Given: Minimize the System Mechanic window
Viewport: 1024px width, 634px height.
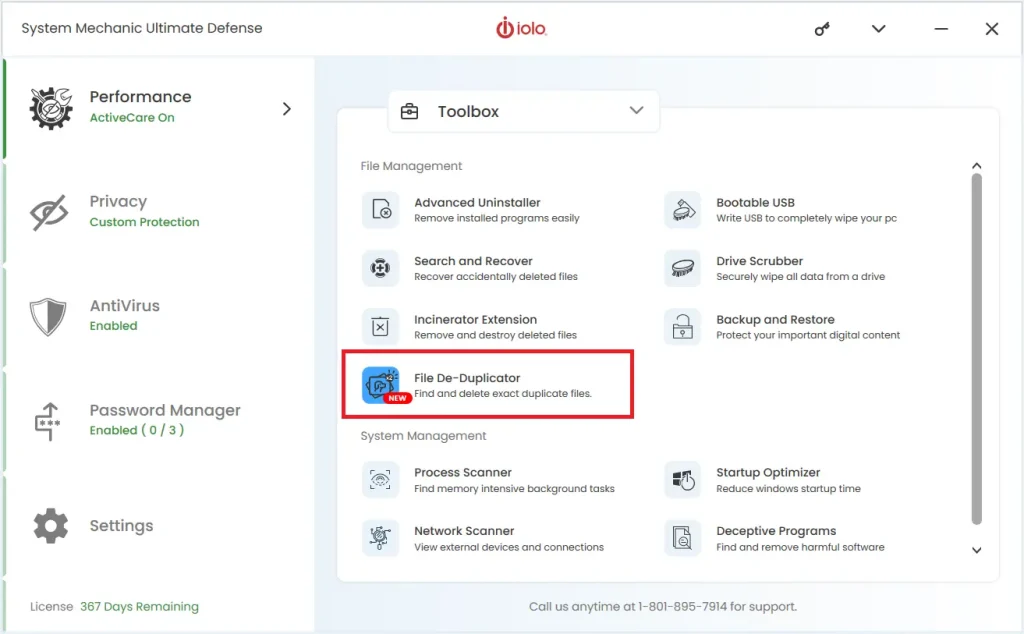Looking at the screenshot, I should tap(940, 29).
